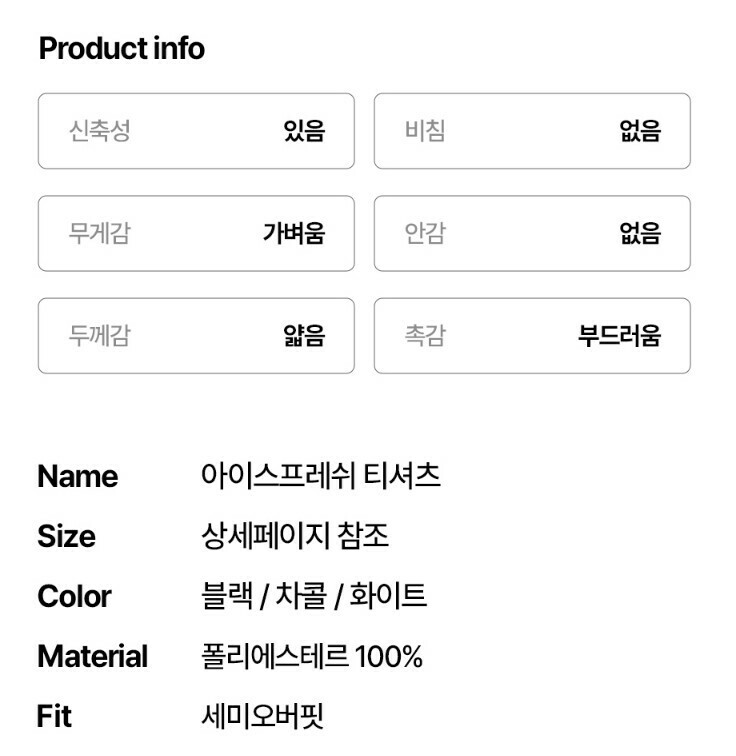This screenshot has width=736, height=756.
Task: Click the Size label
Action: 66,537
